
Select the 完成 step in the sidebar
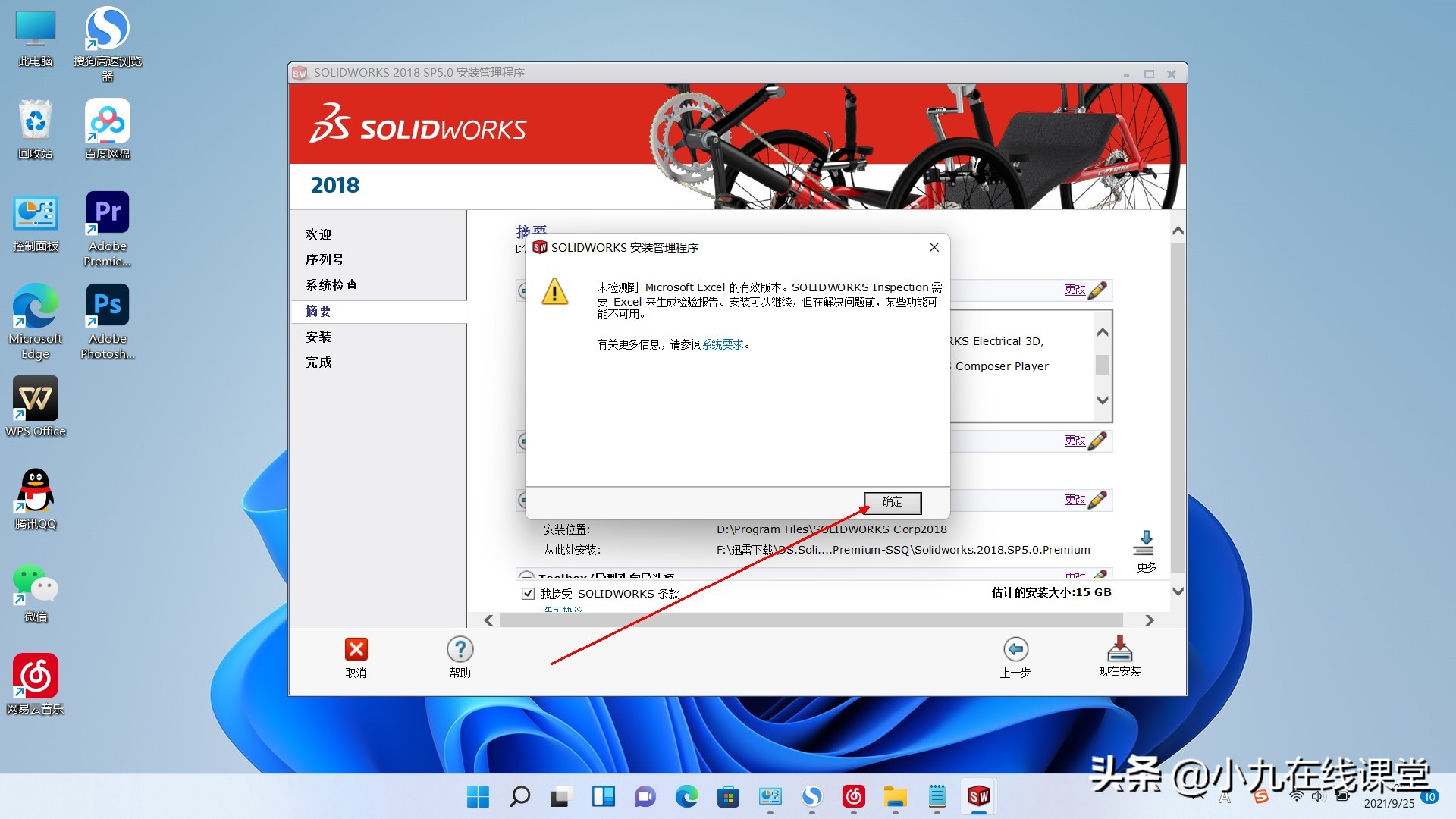318,362
